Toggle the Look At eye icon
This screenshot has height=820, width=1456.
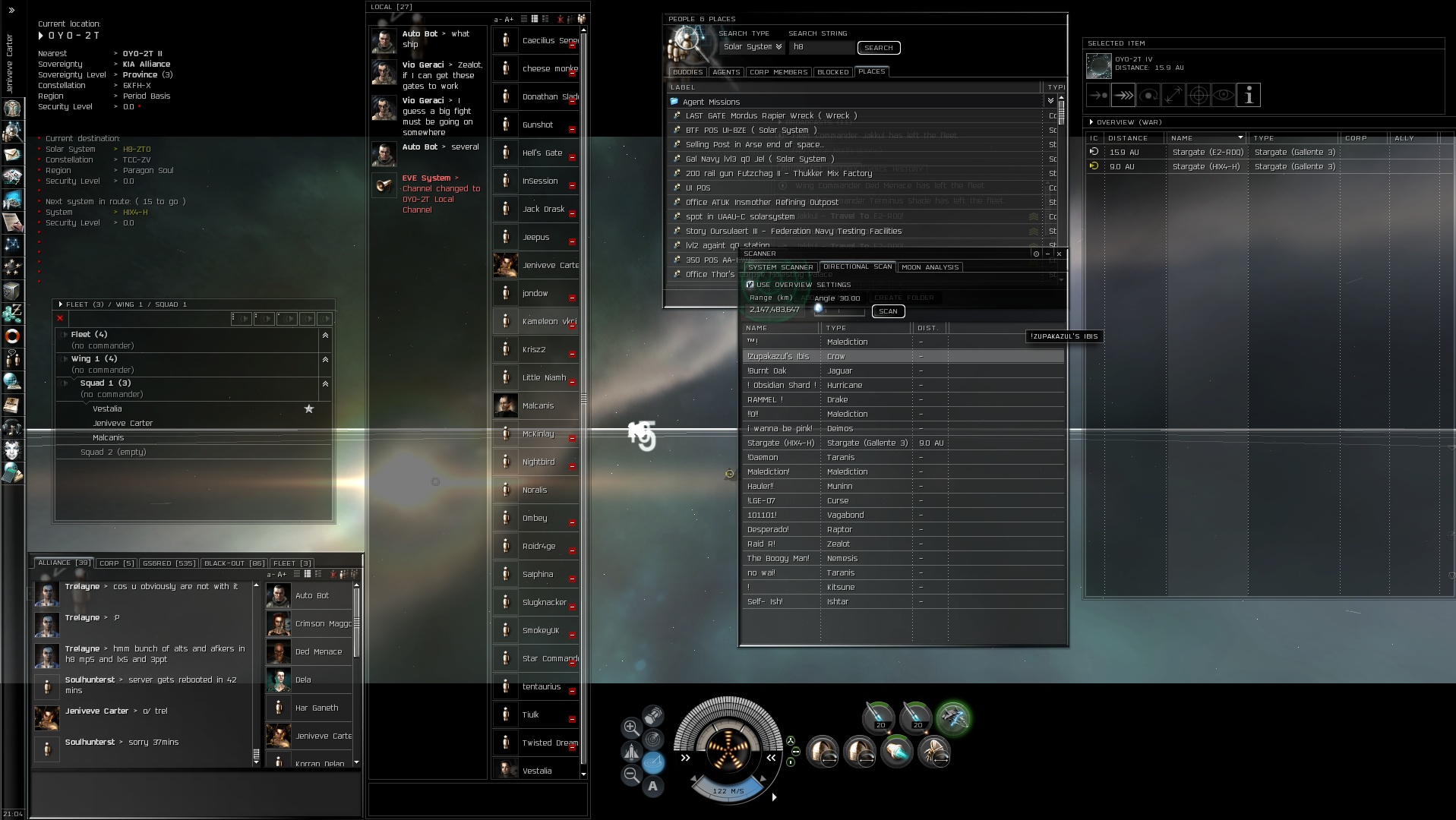pos(1224,95)
